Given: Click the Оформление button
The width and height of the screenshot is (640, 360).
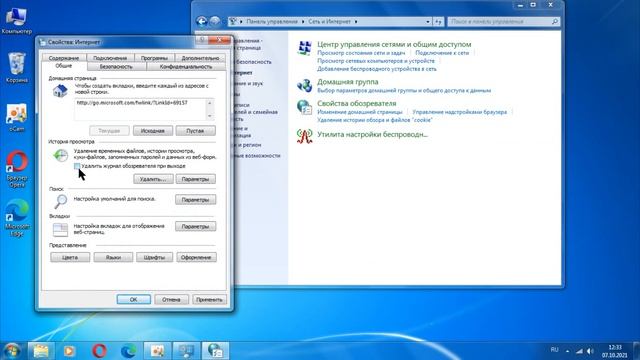Looking at the screenshot, I should (196, 258).
